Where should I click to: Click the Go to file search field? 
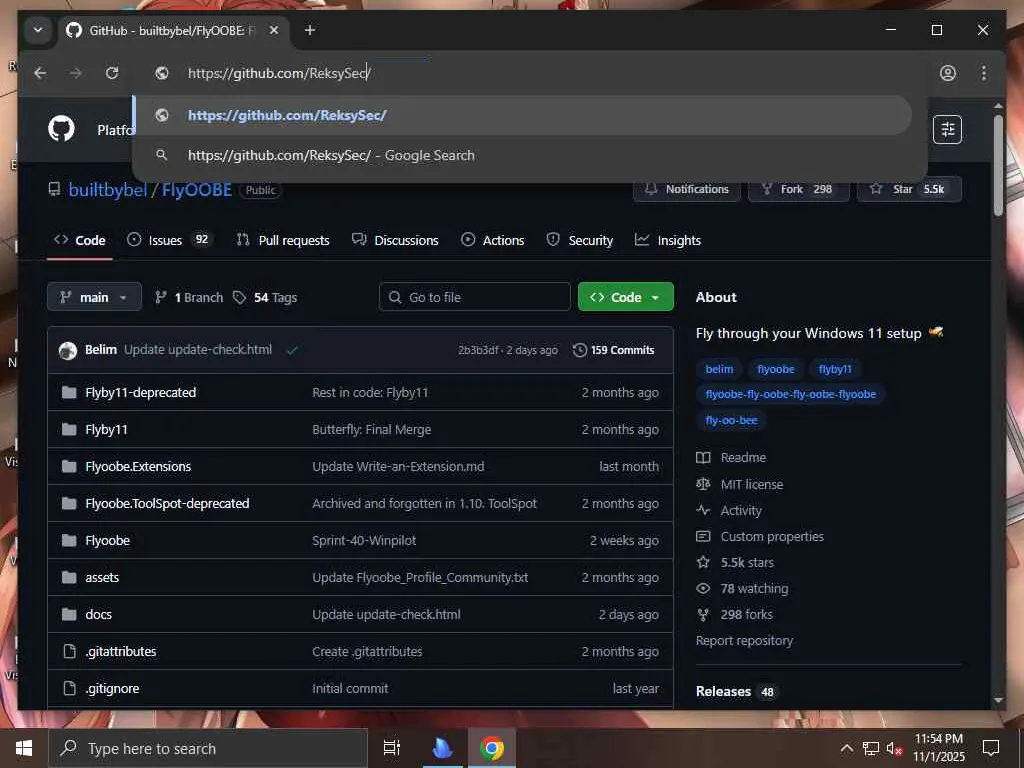[x=474, y=297]
